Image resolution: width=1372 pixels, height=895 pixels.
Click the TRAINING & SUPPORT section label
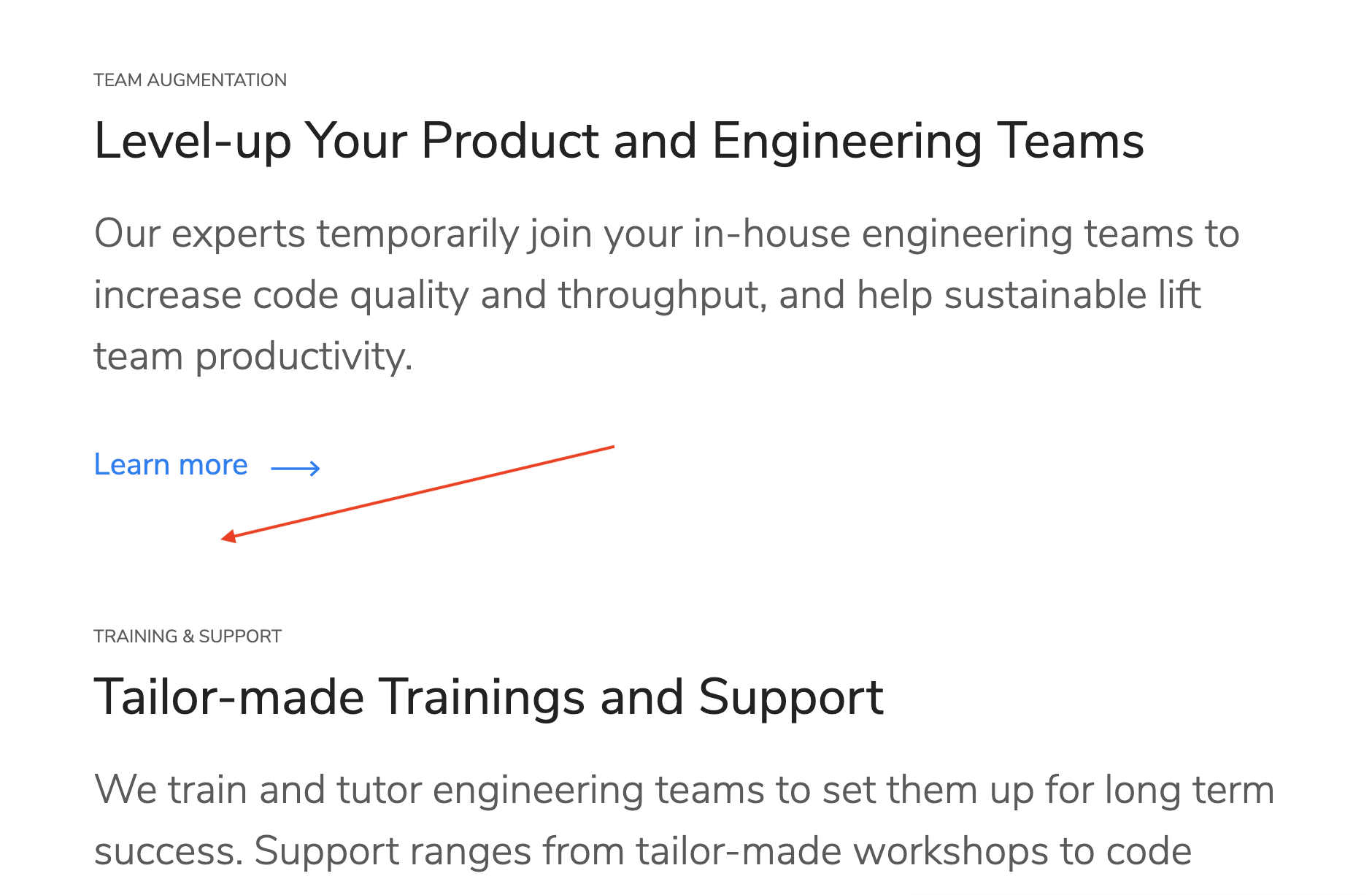point(187,635)
